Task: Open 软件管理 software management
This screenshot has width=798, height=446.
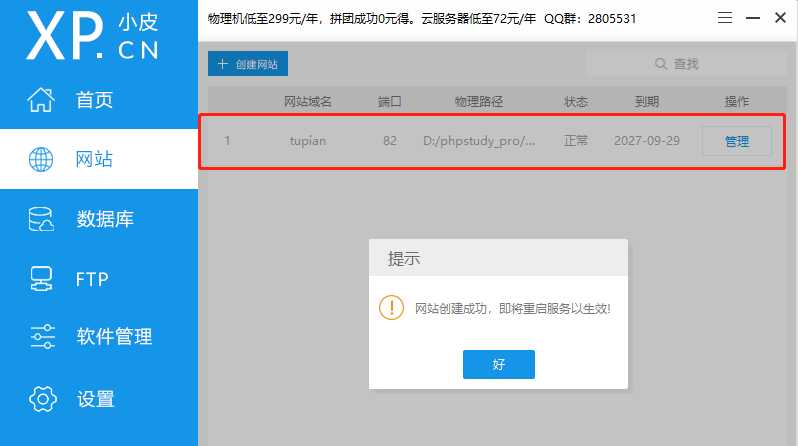Action: [99, 337]
